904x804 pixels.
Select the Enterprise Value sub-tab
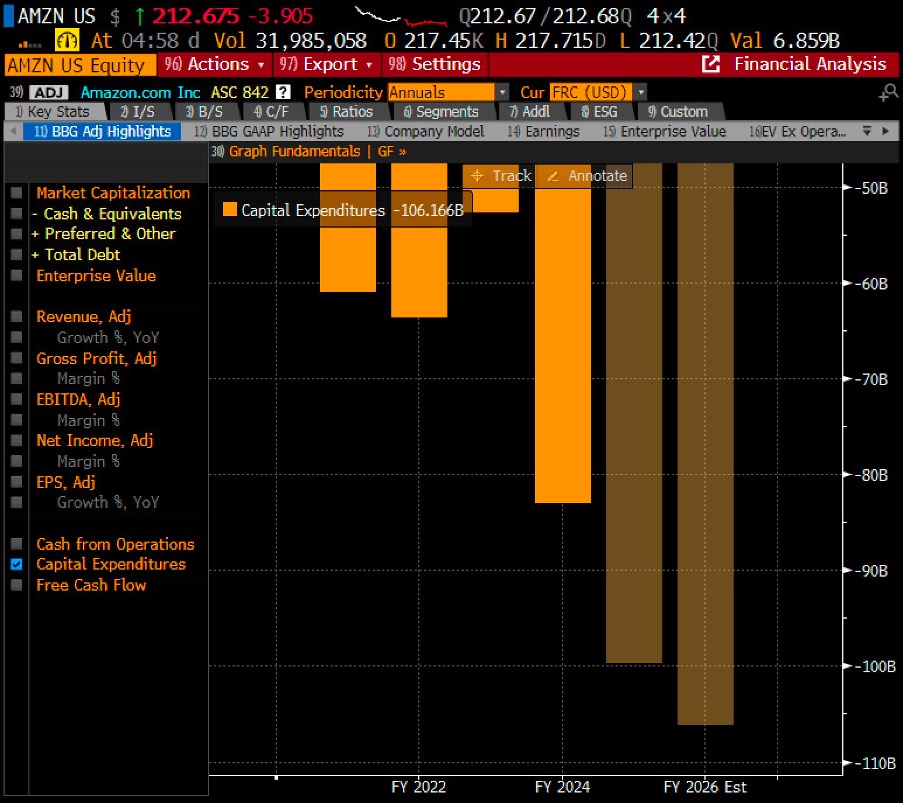tap(664, 132)
